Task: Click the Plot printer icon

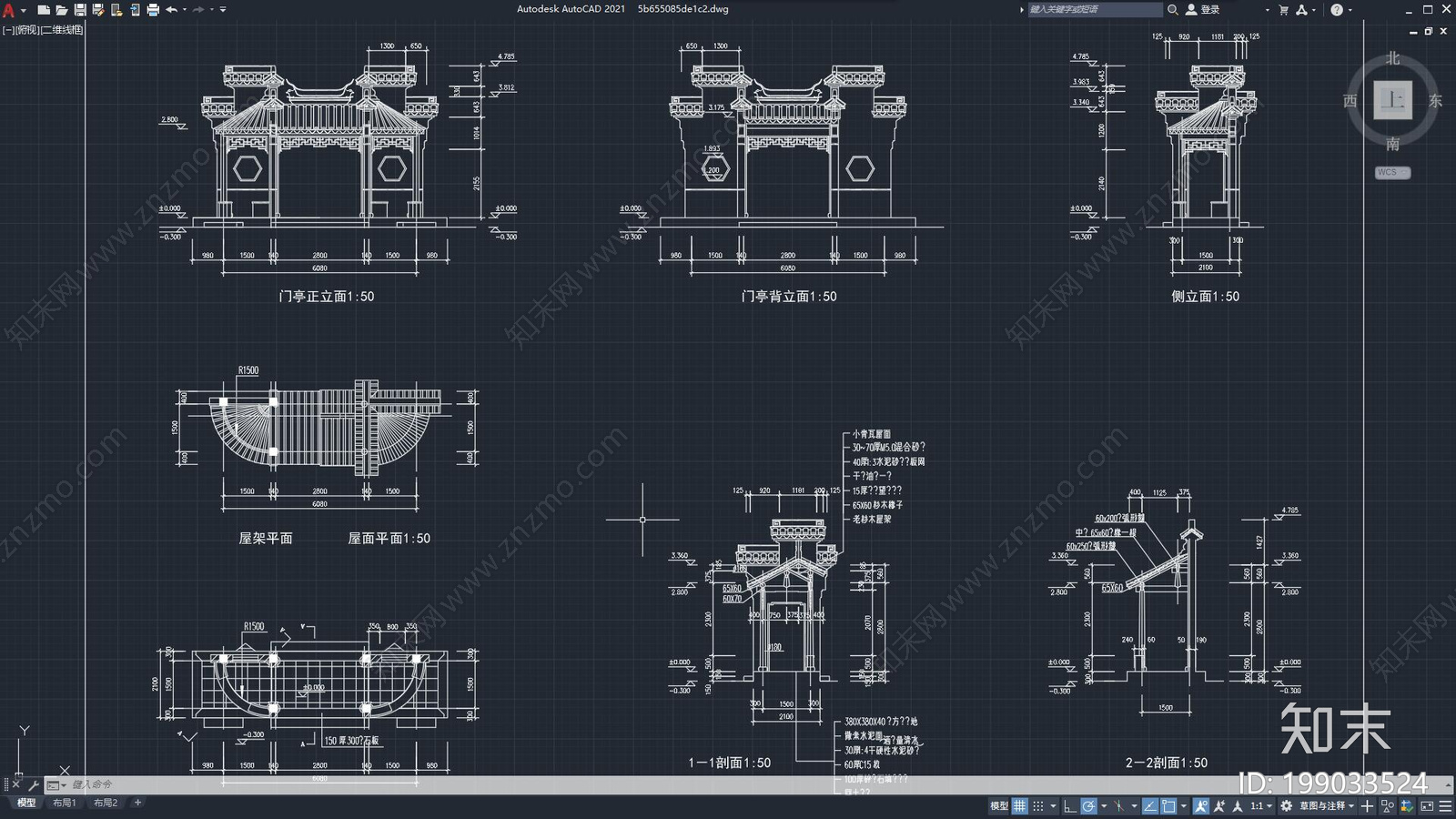Action: [153, 10]
